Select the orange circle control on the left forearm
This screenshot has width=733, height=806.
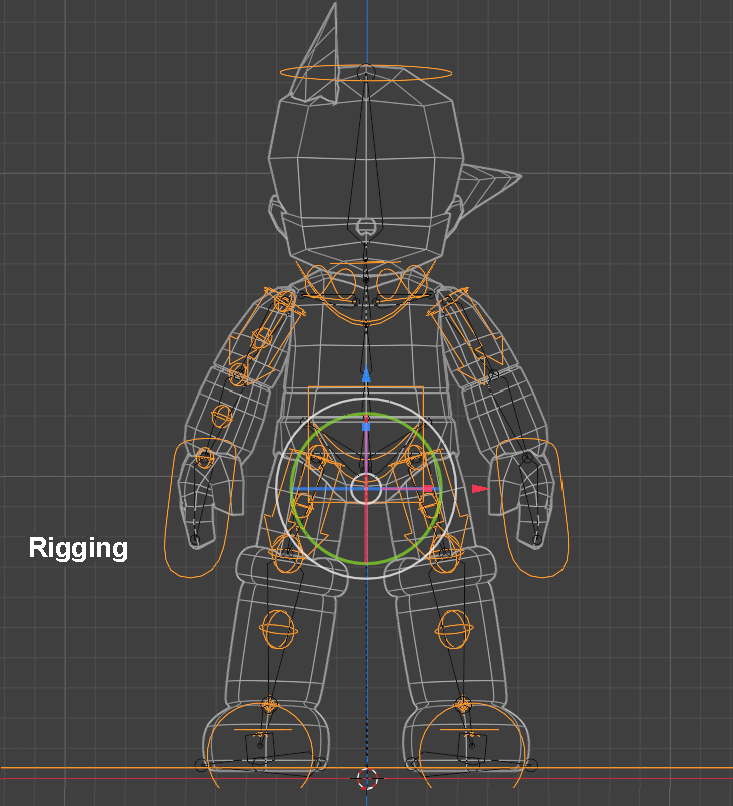tap(222, 416)
